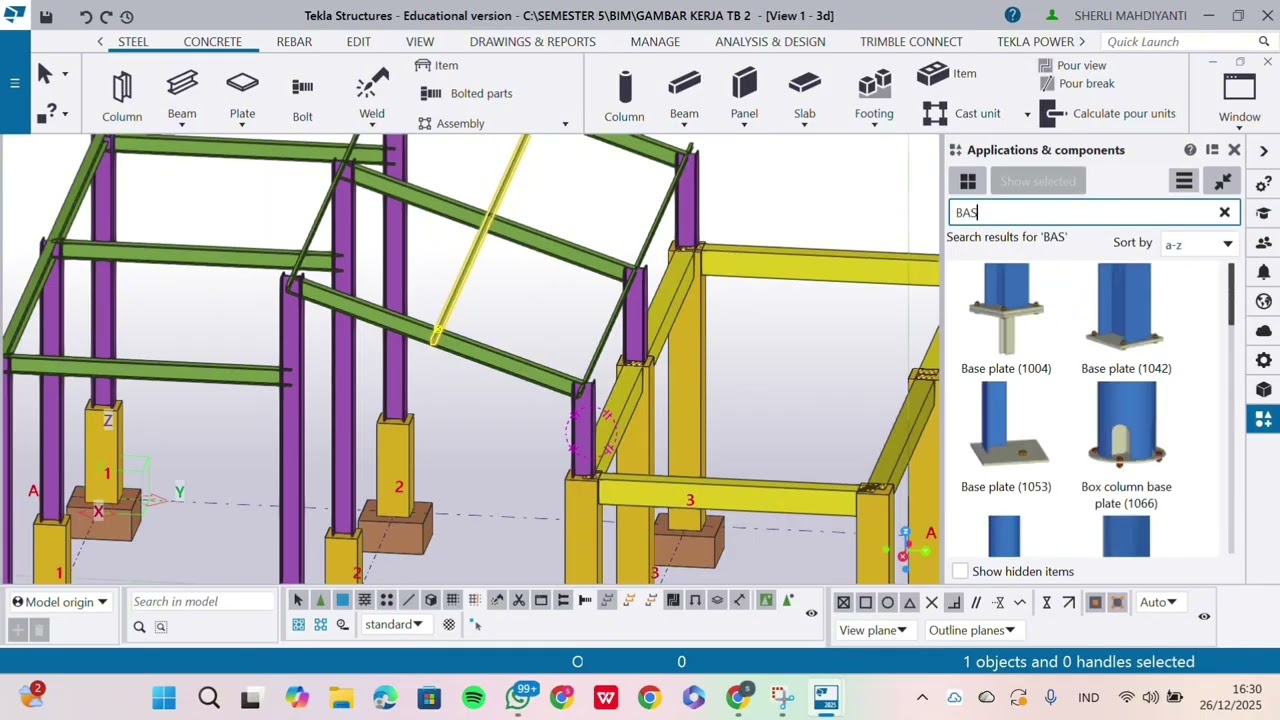Select Box column base plate (1066)
This screenshot has height=720, width=1280.
[x=1126, y=446]
